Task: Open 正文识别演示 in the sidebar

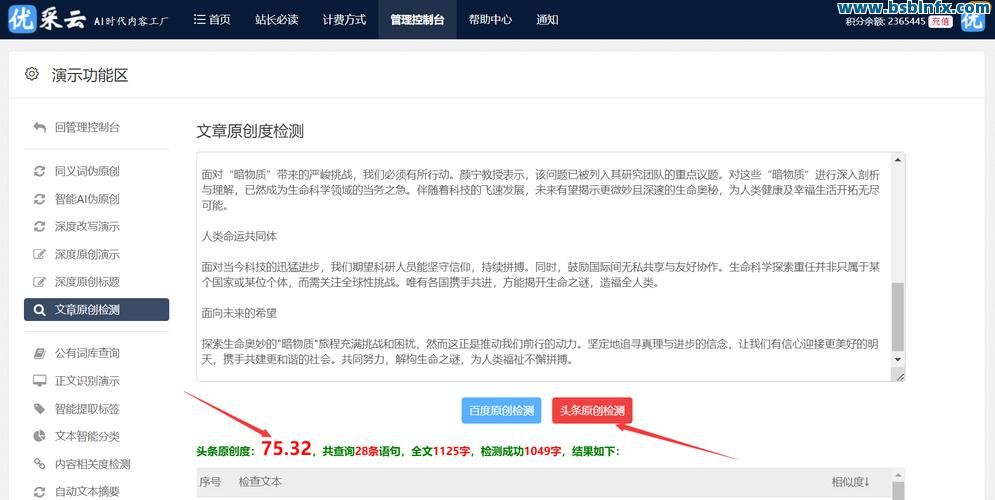Action: (x=87, y=381)
